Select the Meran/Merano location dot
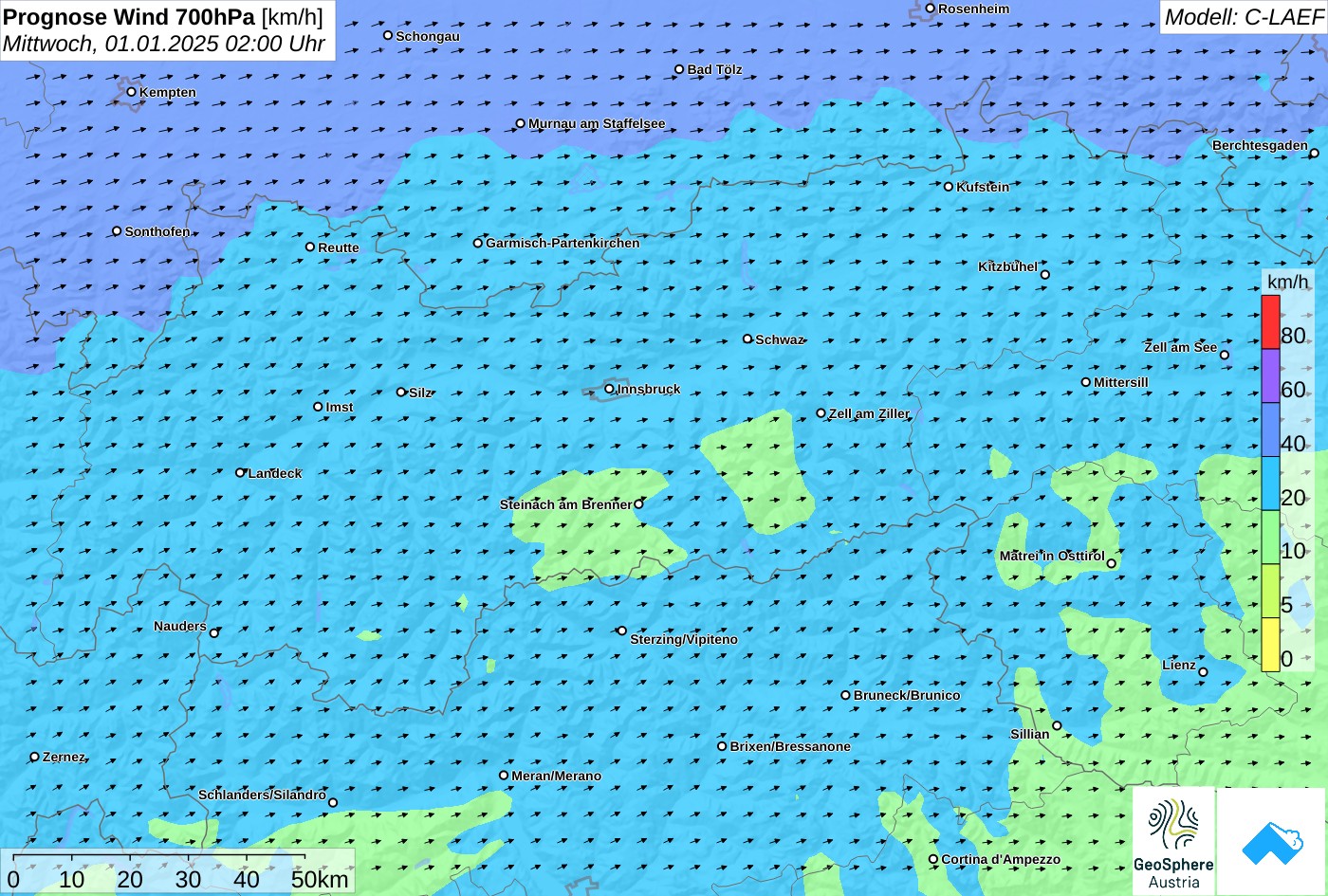The image size is (1328, 896). point(504,776)
